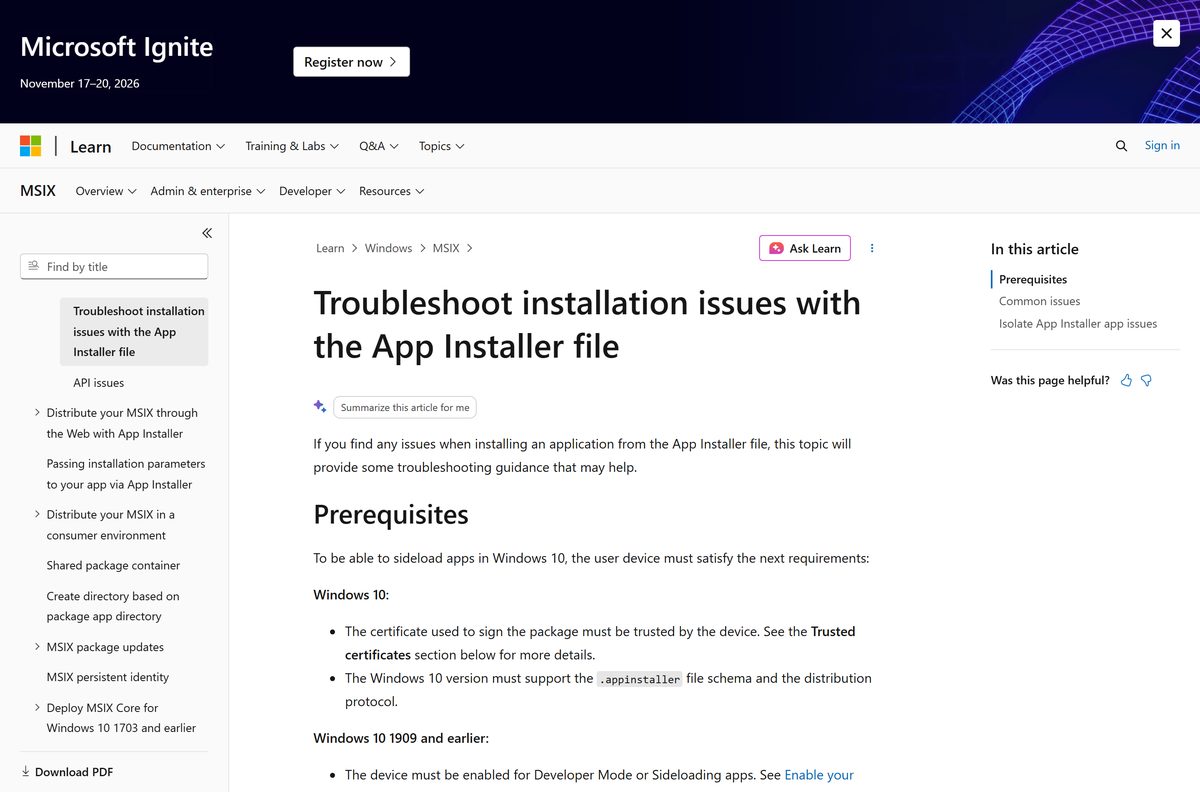Open Create directory based on package app directory
This screenshot has width=1200, height=792.
[113, 606]
